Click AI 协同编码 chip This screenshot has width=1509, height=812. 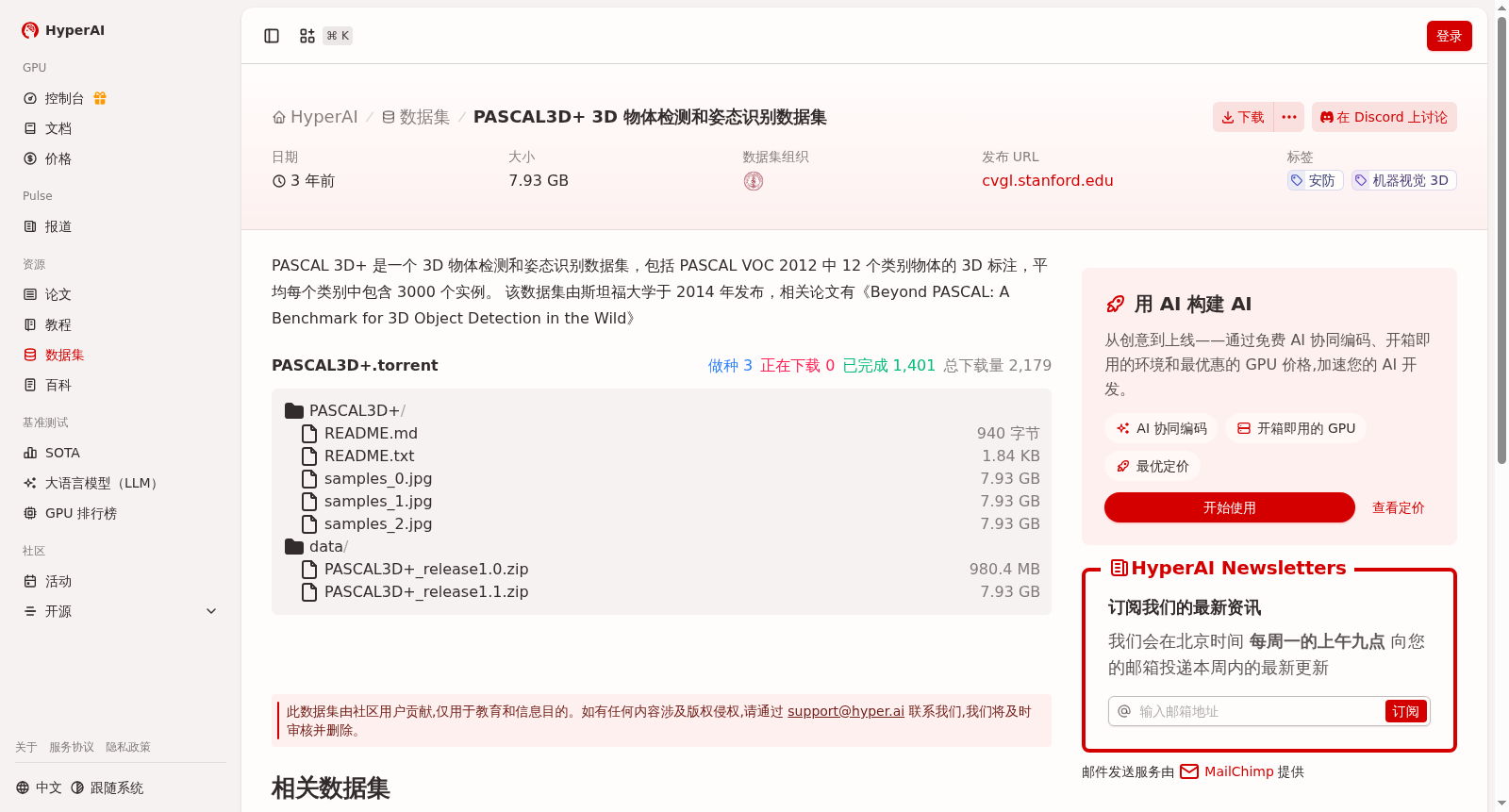click(1161, 428)
